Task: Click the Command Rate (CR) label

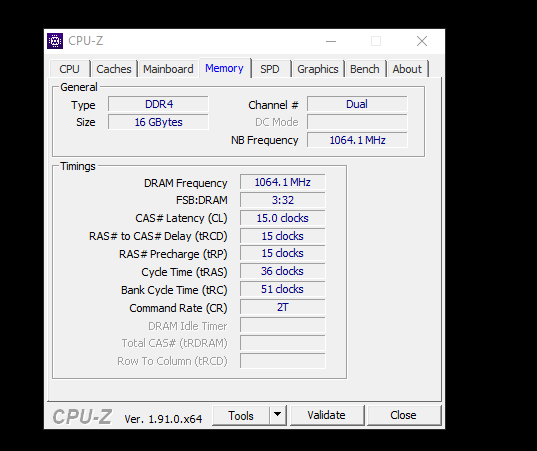Action: 178,308
